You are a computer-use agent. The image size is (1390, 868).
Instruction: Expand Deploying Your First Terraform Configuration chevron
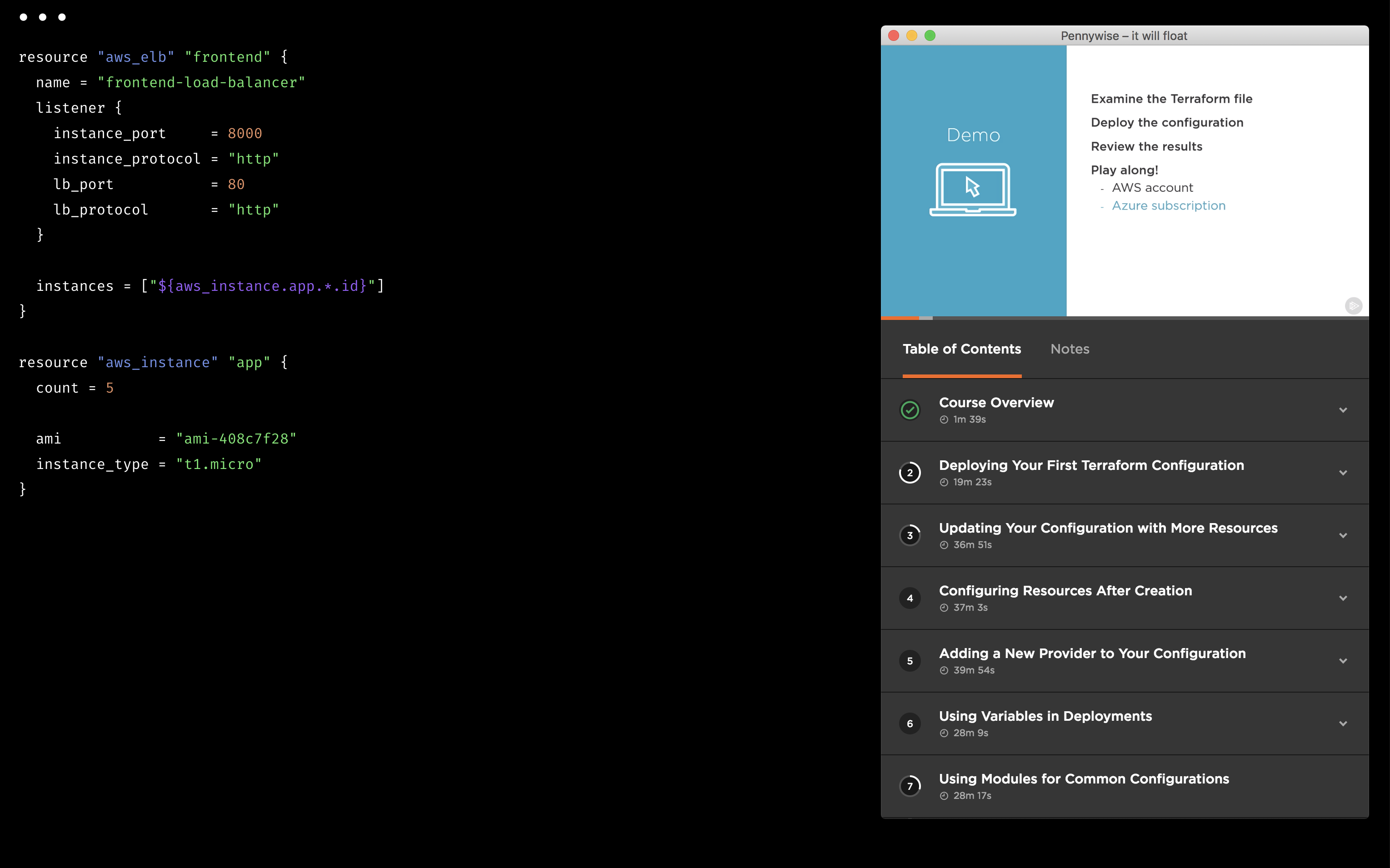tap(1343, 473)
